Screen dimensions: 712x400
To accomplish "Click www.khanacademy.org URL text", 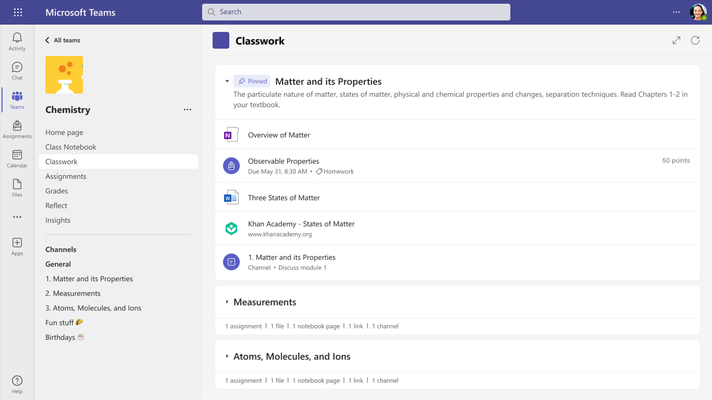I will 280,234.
